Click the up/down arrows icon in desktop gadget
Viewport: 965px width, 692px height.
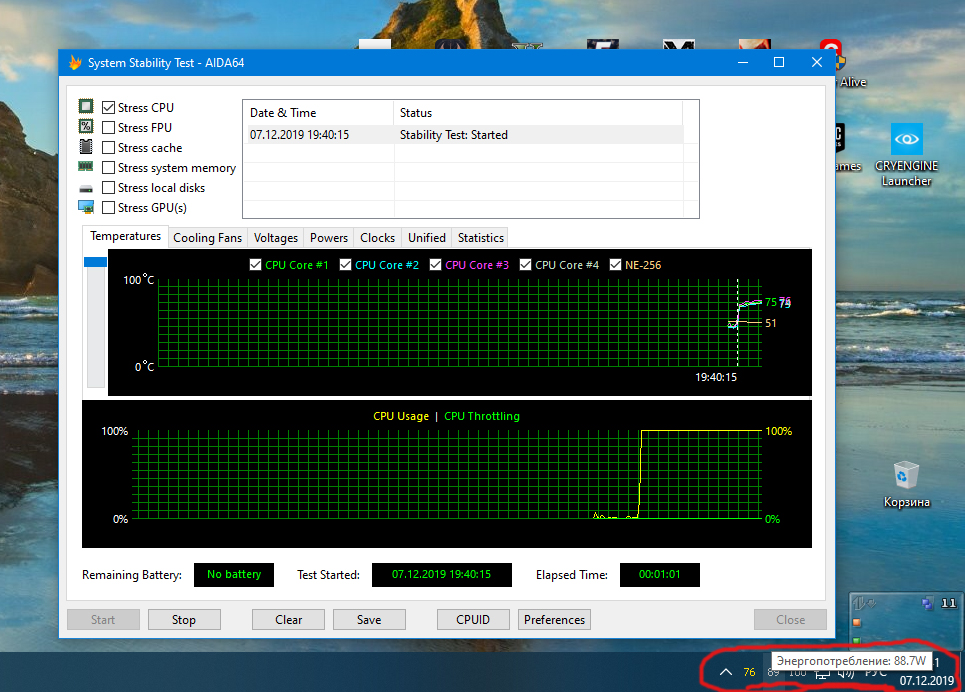pyautogui.click(x=864, y=603)
